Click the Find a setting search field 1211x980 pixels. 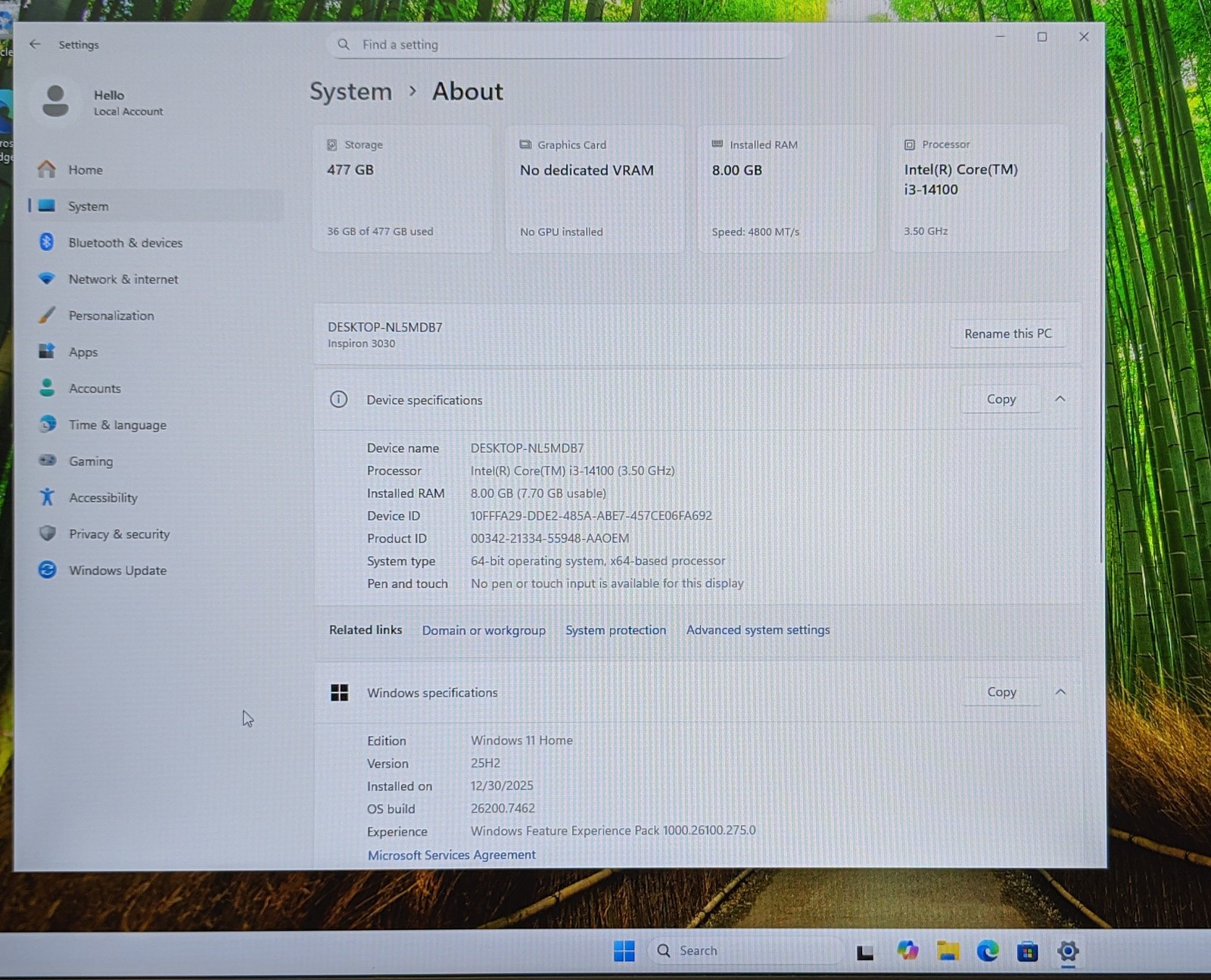[x=558, y=45]
